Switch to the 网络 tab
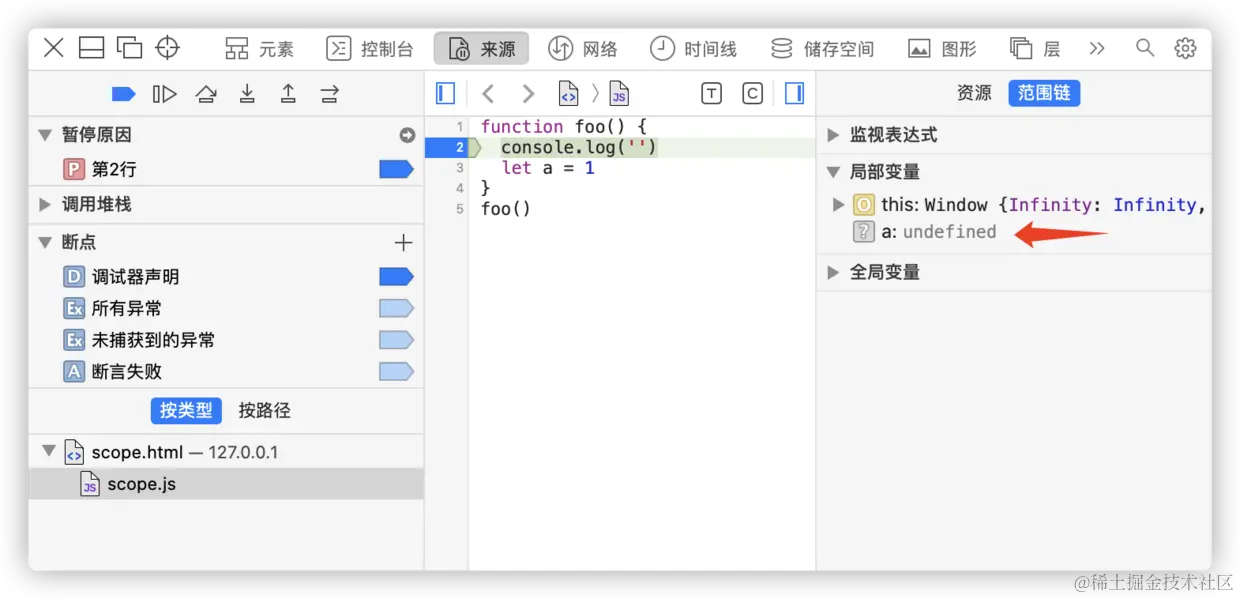The height and width of the screenshot is (599, 1240). point(583,48)
